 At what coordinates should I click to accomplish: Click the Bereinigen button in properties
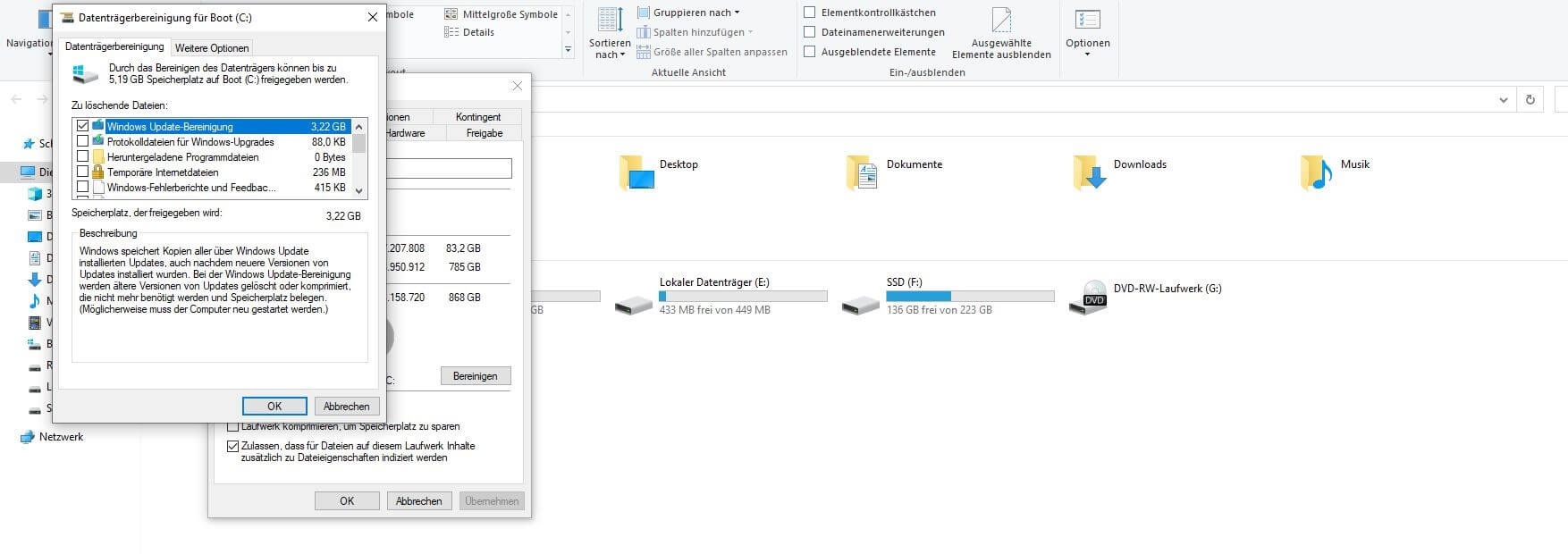[x=476, y=376]
